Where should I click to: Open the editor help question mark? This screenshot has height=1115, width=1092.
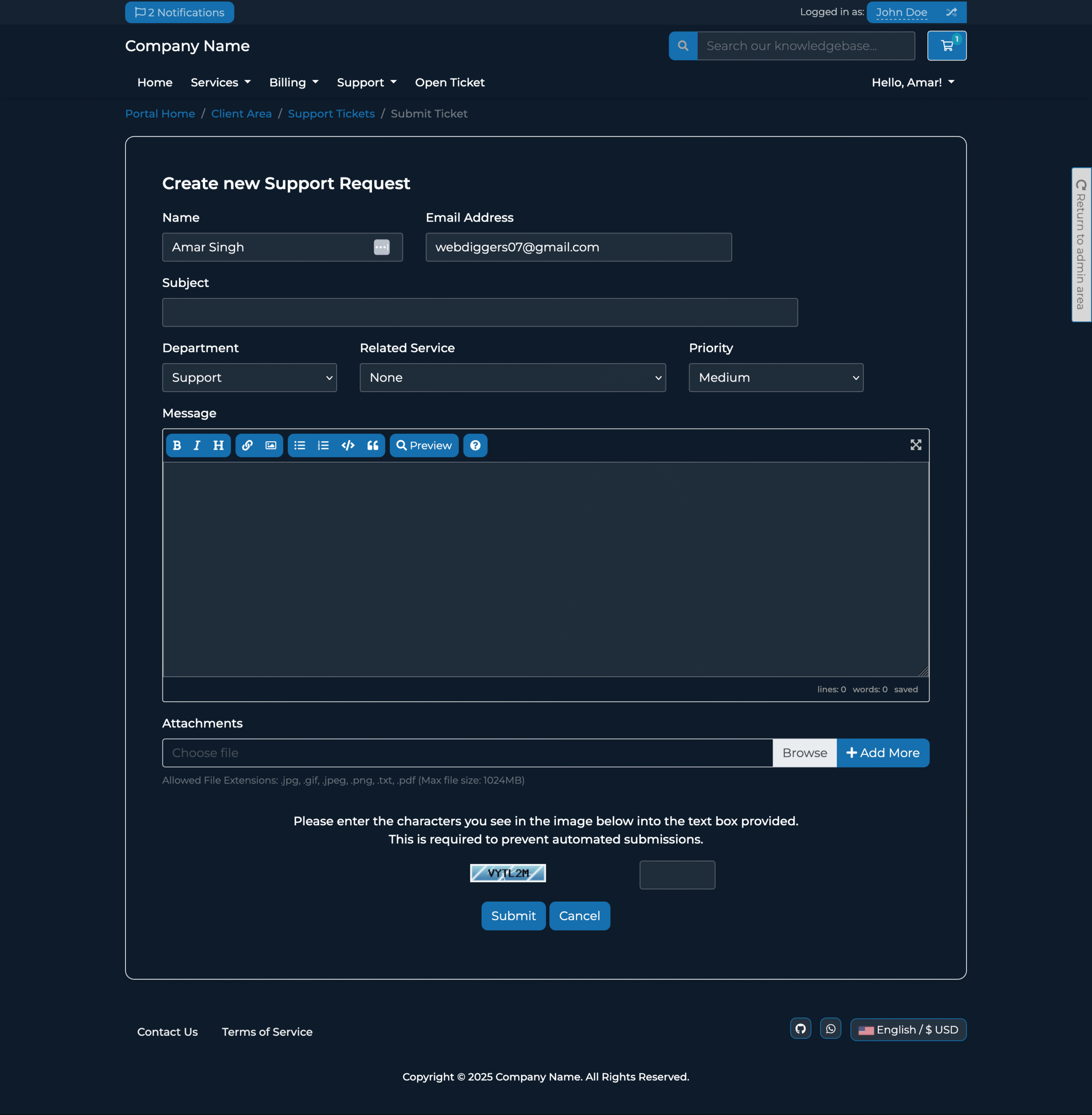coord(475,446)
